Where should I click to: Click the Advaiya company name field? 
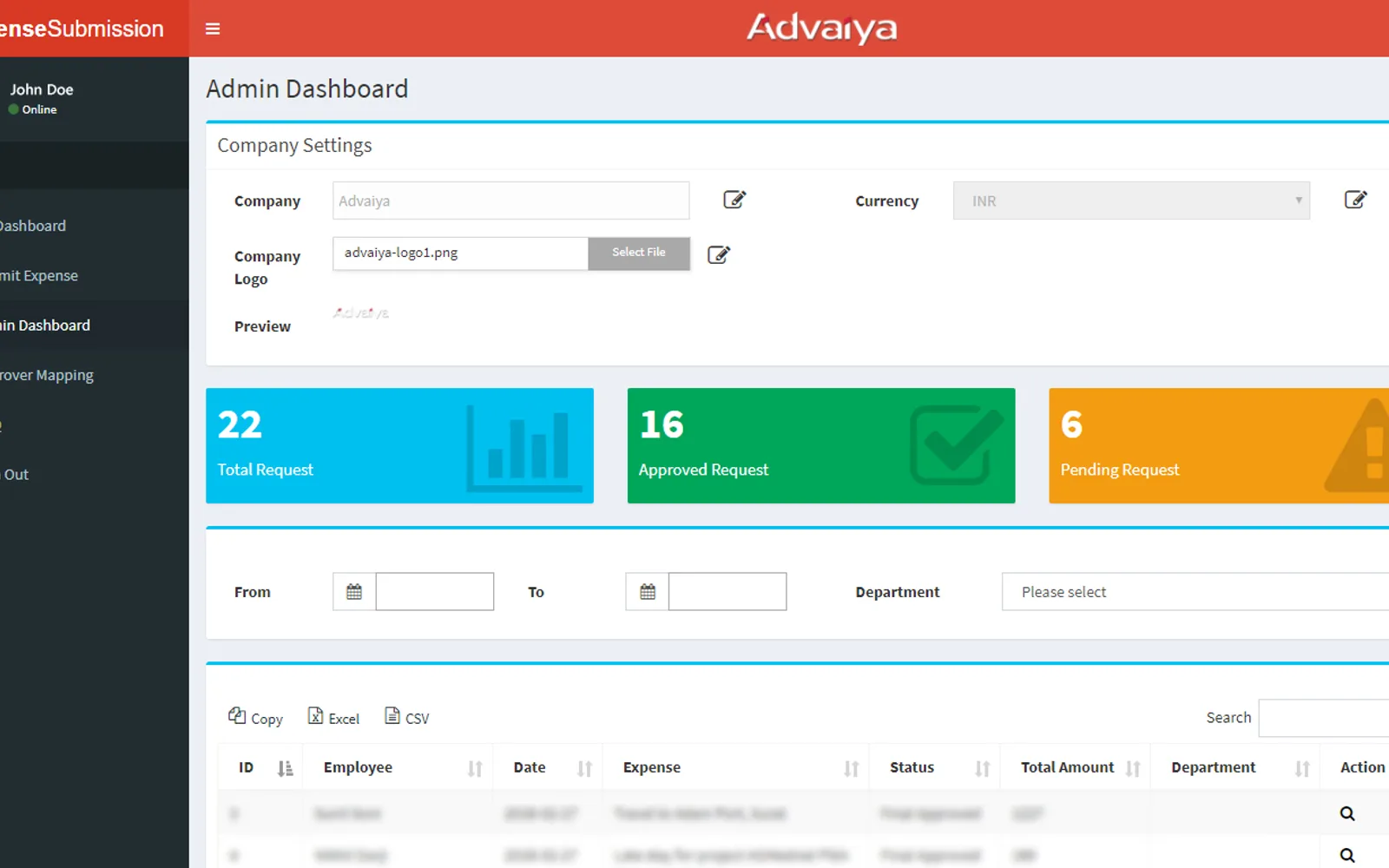(x=510, y=201)
